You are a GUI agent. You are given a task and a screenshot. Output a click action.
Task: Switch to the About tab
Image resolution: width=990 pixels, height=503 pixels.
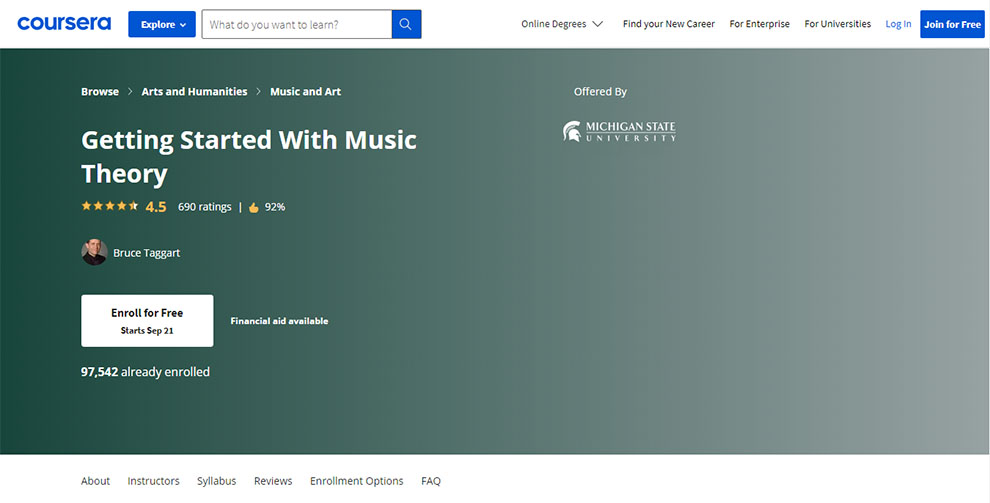pos(95,481)
